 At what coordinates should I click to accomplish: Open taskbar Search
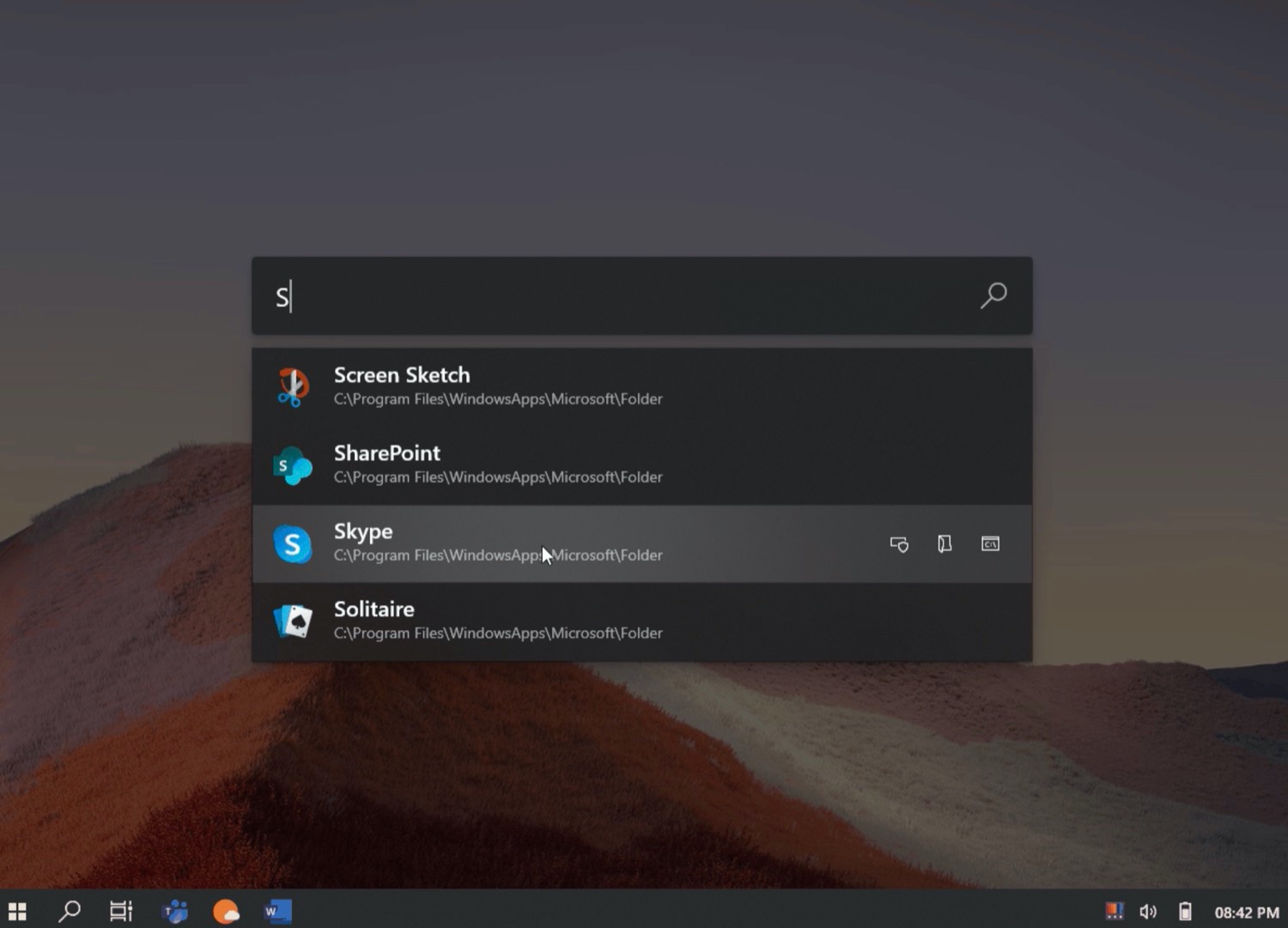coord(70,911)
